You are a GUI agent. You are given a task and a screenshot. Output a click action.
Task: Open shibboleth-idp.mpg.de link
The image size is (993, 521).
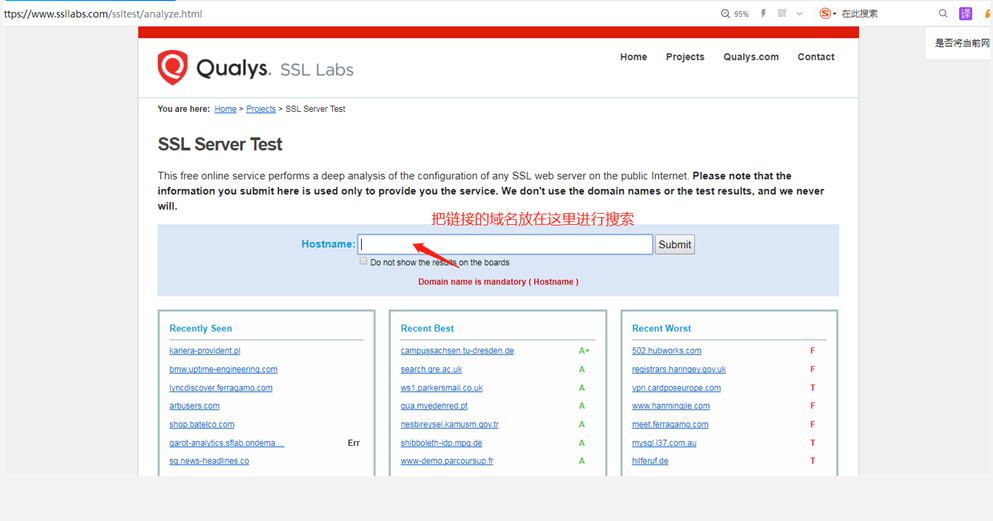point(441,443)
